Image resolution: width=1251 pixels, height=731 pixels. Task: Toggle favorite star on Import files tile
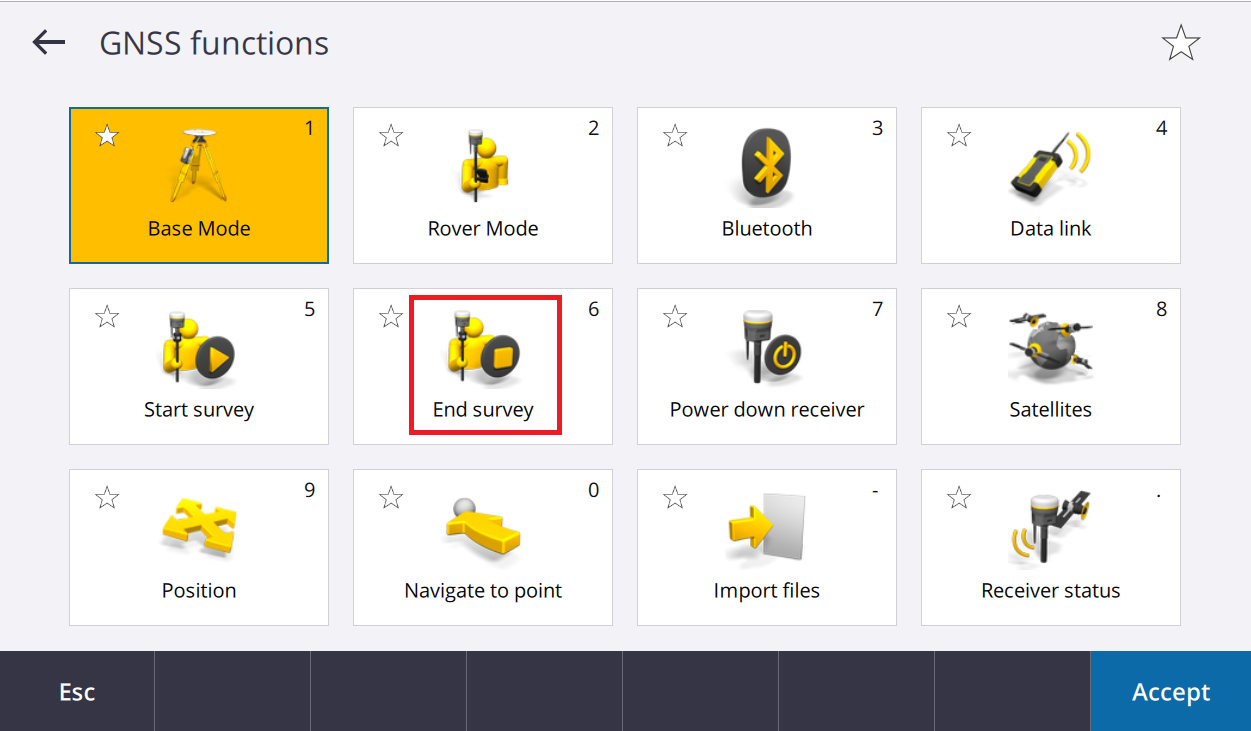tap(675, 498)
